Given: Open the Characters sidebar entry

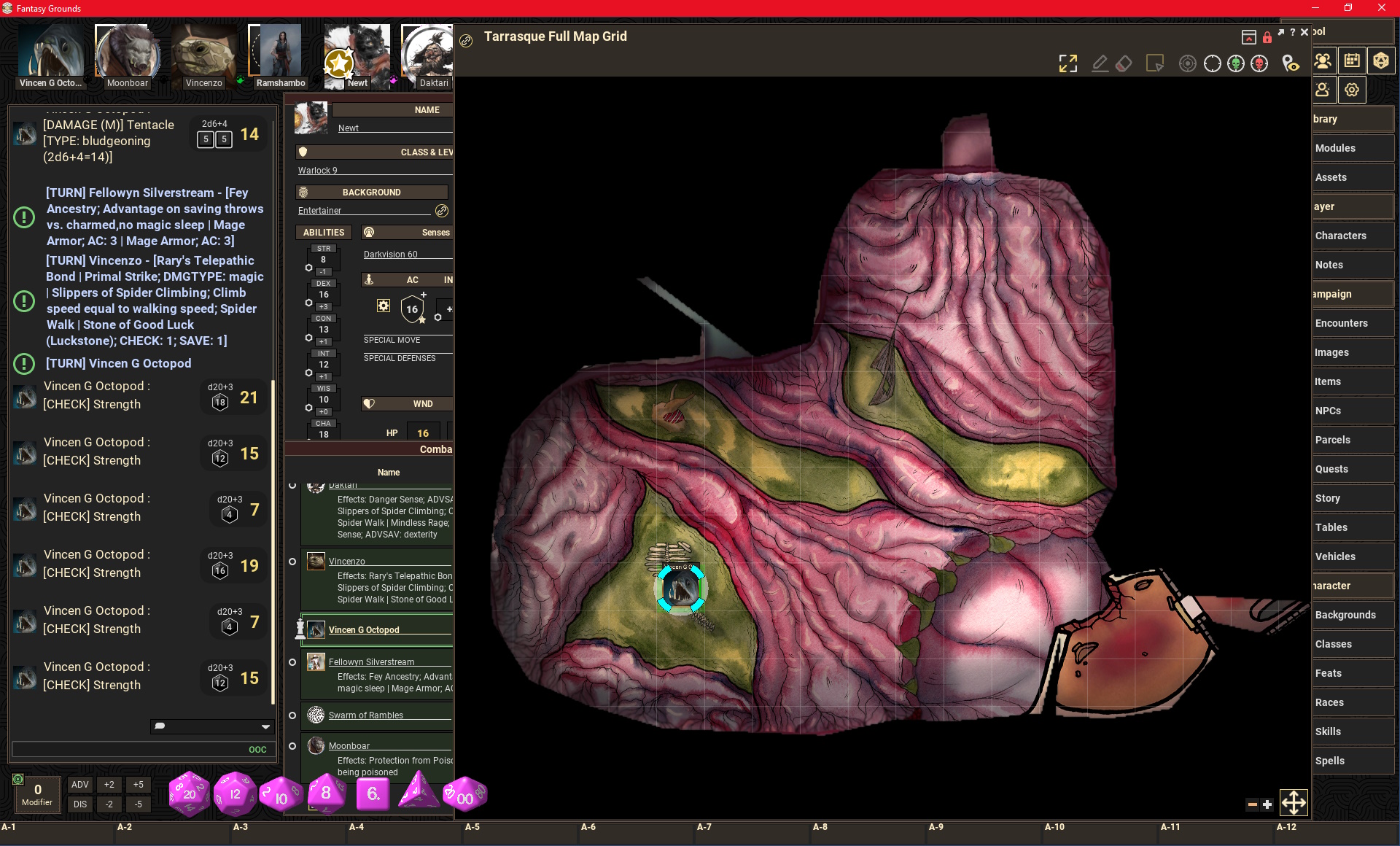Looking at the screenshot, I should [1353, 236].
